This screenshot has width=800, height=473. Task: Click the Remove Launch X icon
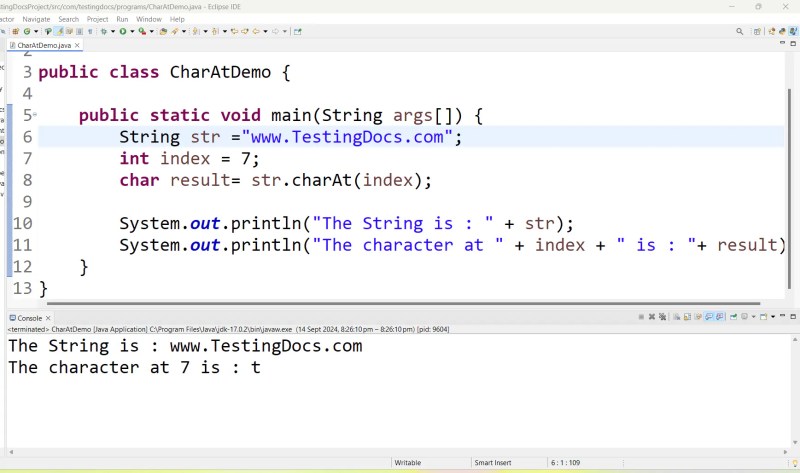[652, 317]
